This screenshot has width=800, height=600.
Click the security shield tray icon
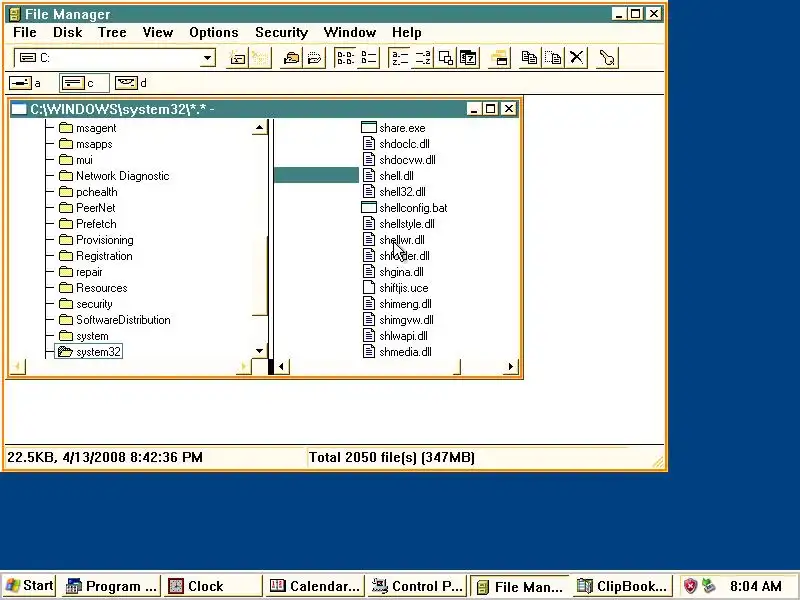[x=690, y=586]
